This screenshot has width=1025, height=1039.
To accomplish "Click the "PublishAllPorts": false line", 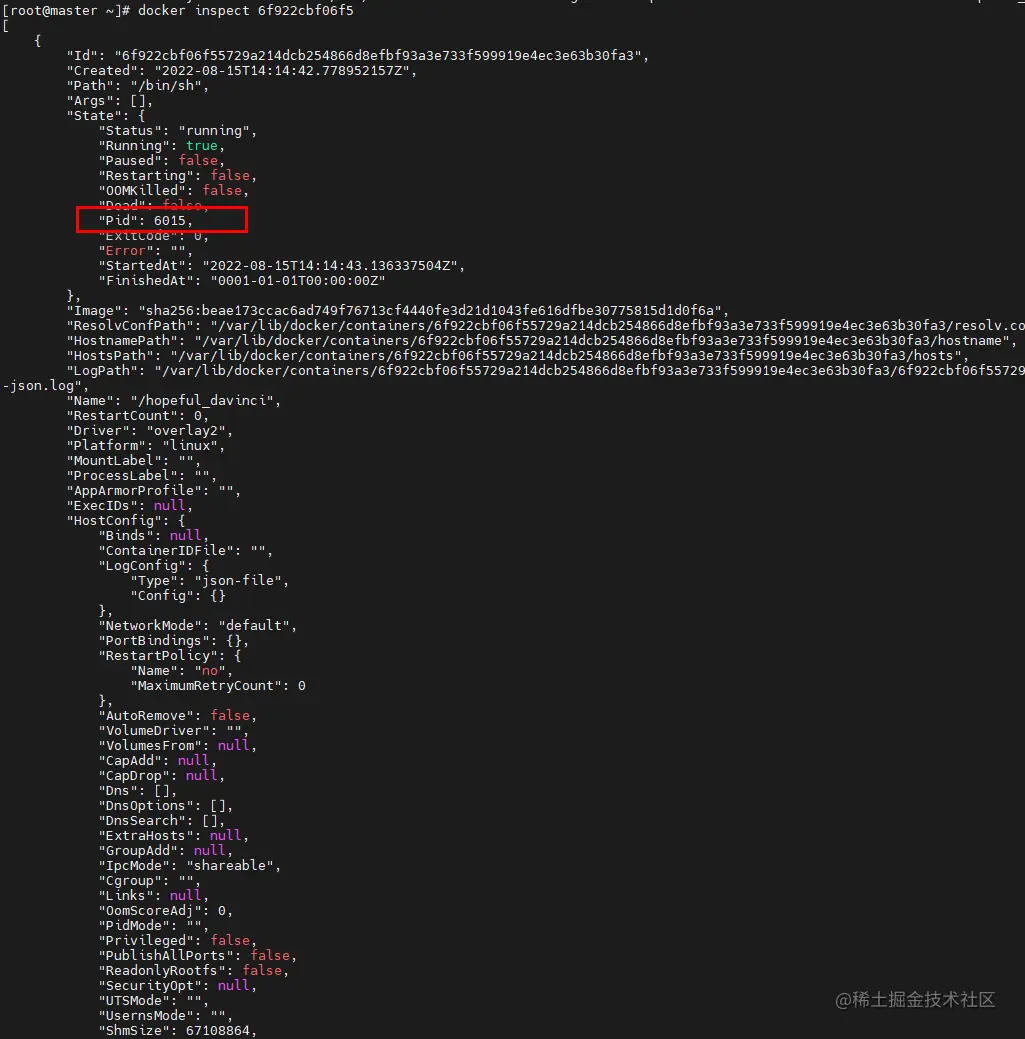I will click(198, 956).
